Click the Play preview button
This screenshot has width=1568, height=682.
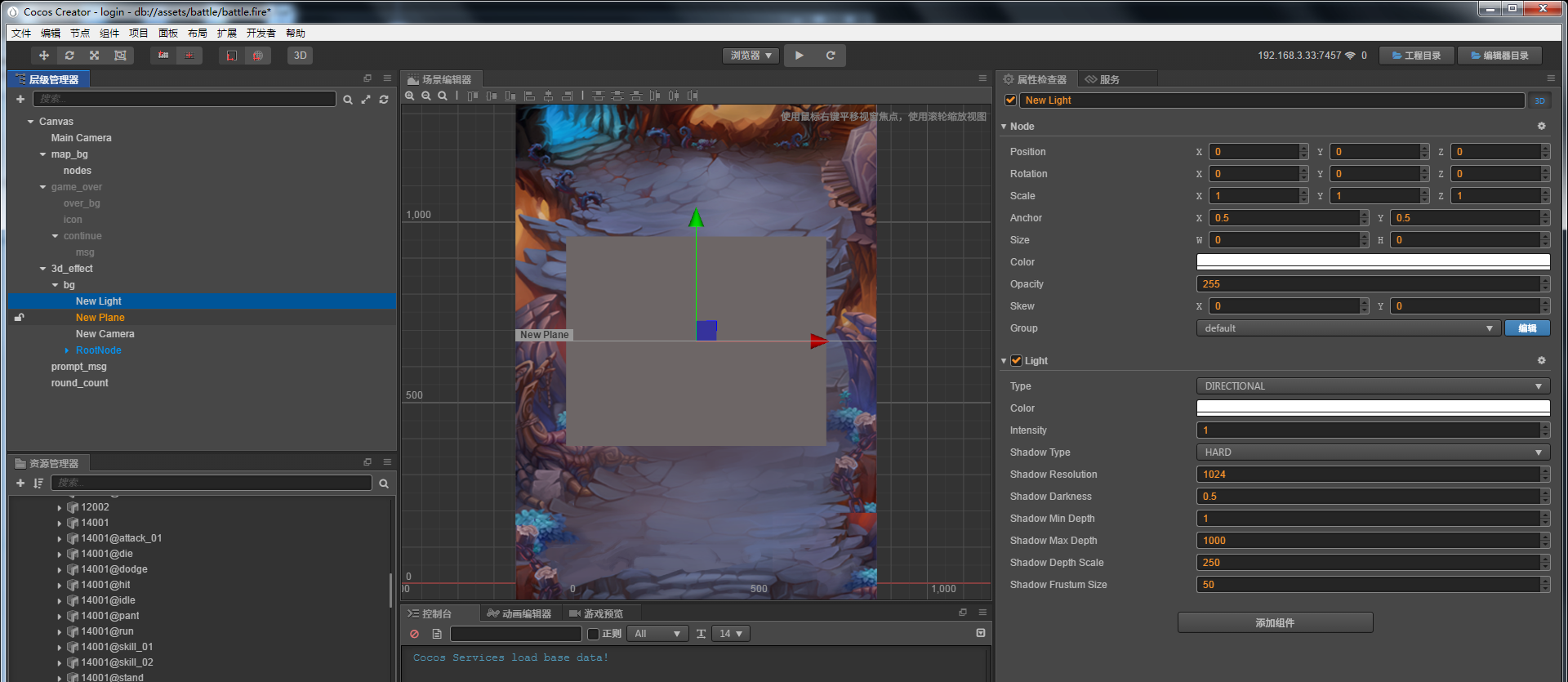pos(799,56)
